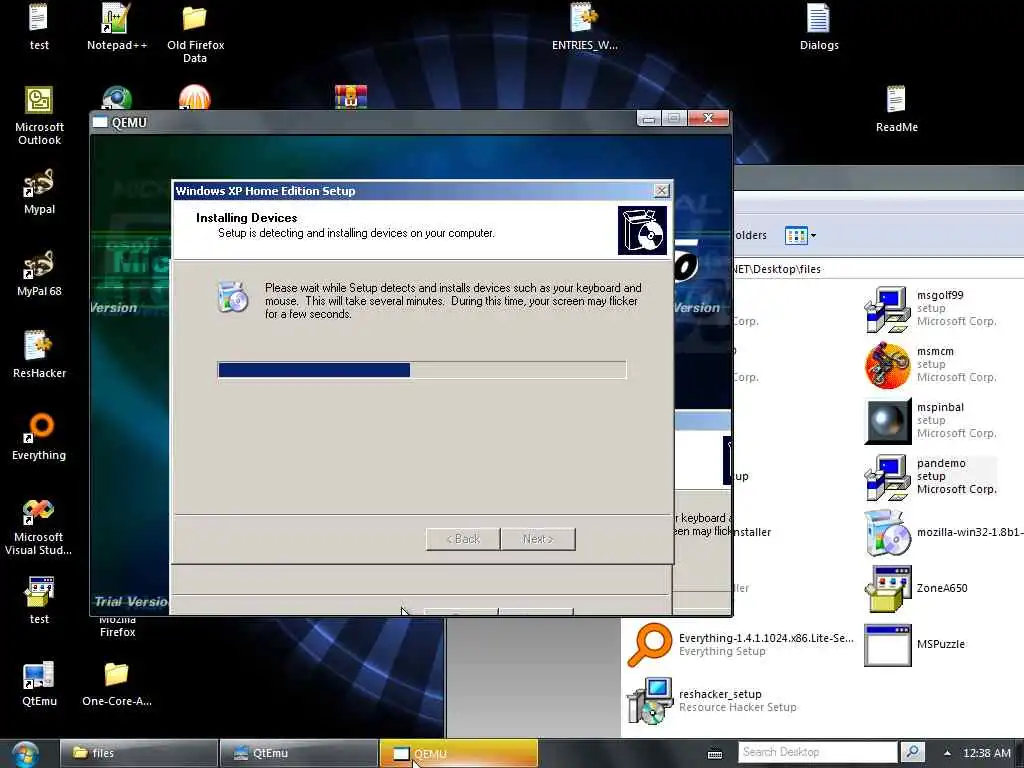Screen dimensions: 1024x768
Task: Select ZoneA650 file in files window
Action: (x=916, y=588)
